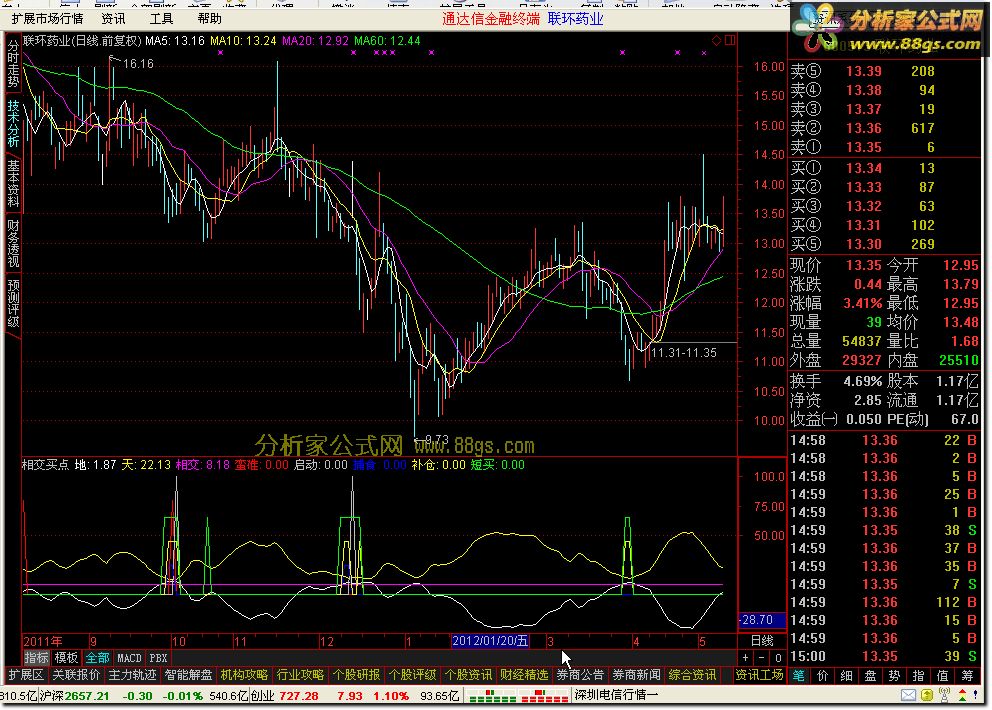The image size is (992, 710).
Task: Open the 关联报价 bottom tab
Action: click(76, 675)
